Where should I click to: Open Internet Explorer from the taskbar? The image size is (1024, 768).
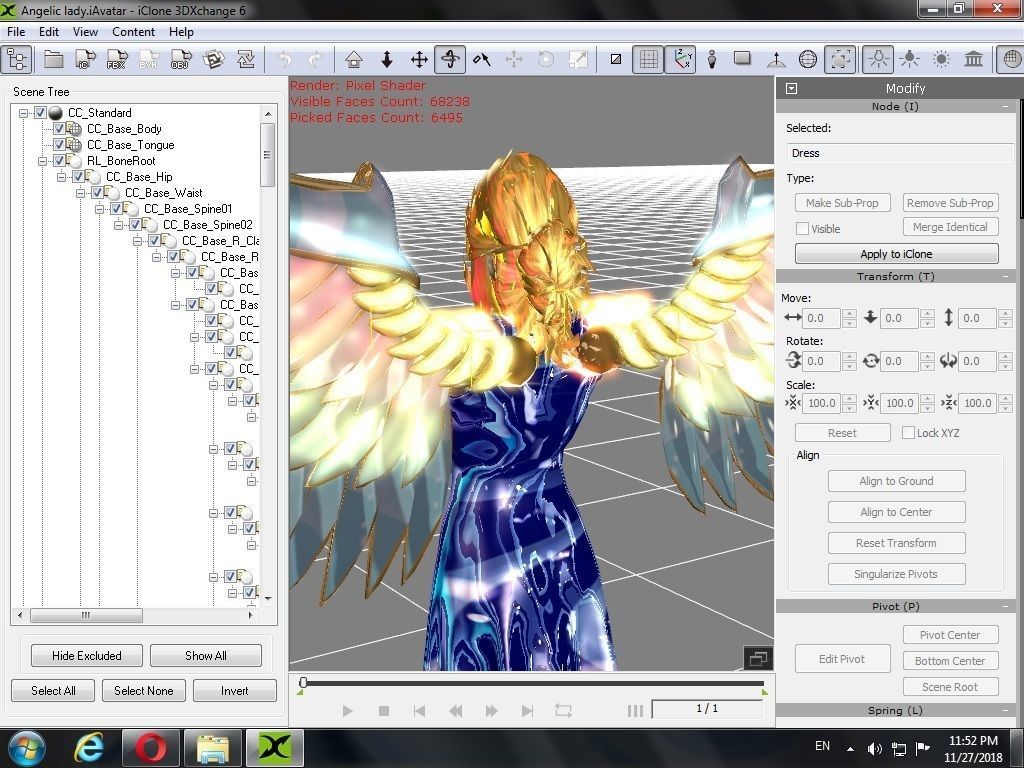point(89,748)
